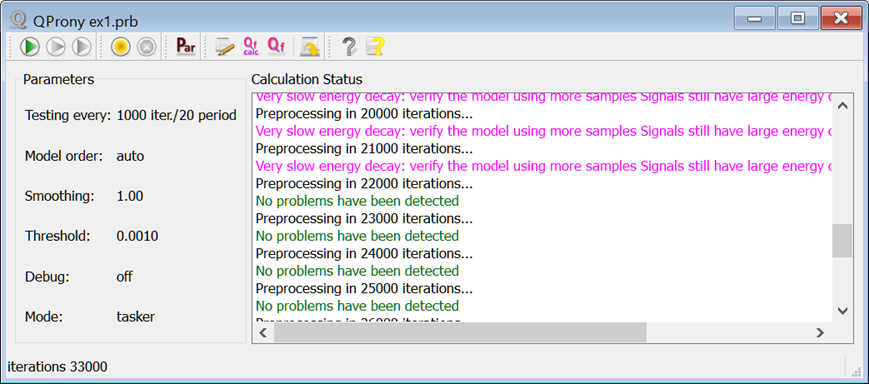Screen dimensions: 869x384
Task: Click the yellow circle pause icon
Action: pos(120,47)
